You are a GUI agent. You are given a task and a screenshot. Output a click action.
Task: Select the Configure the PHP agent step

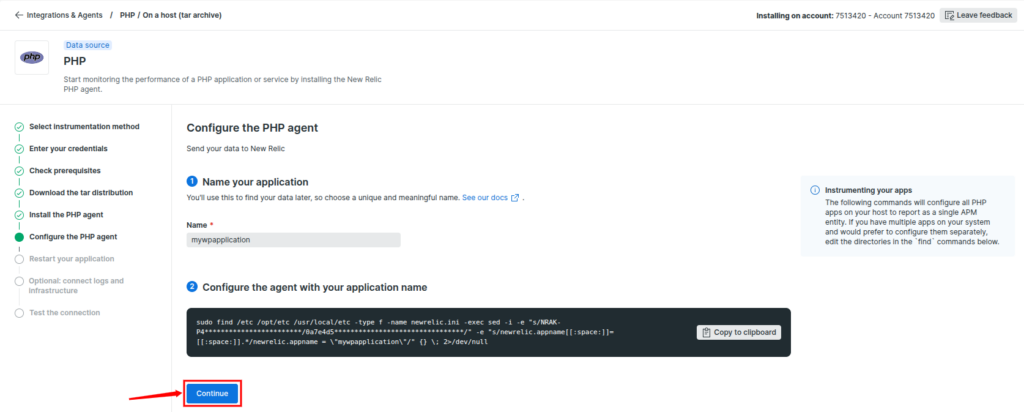coord(73,237)
